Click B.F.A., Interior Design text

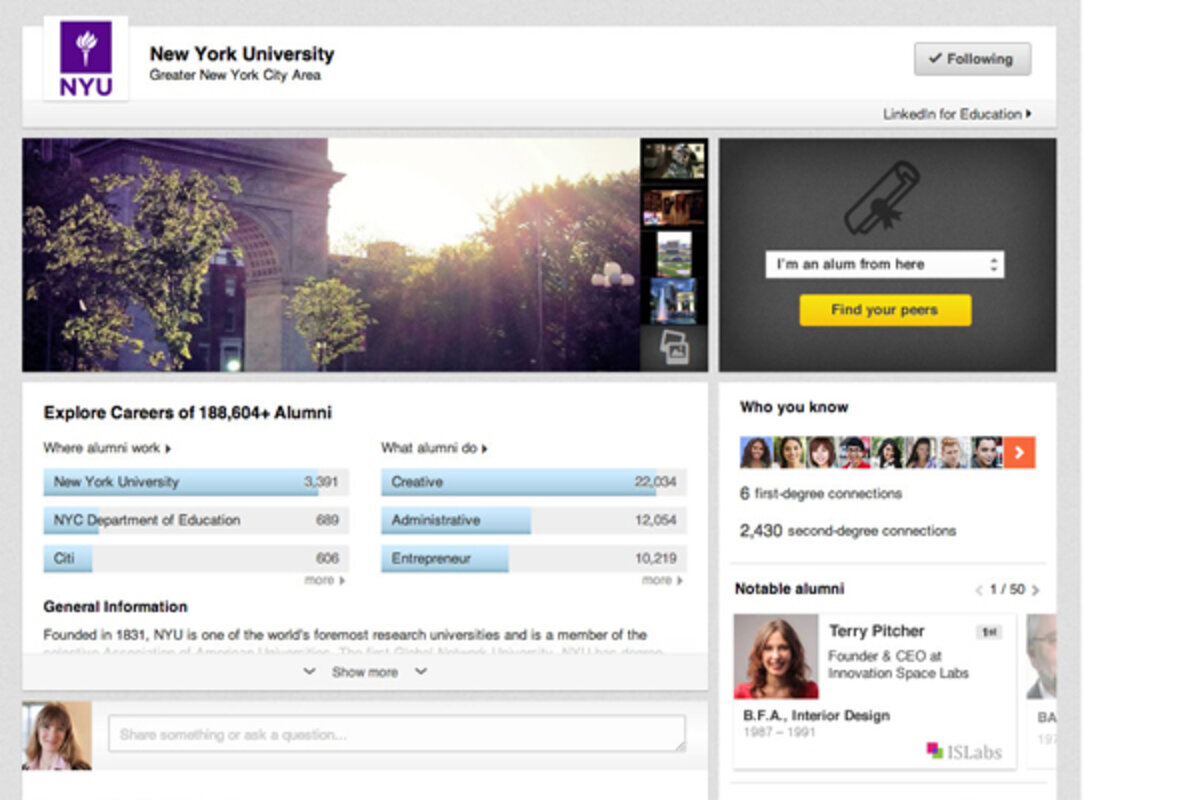pos(816,715)
